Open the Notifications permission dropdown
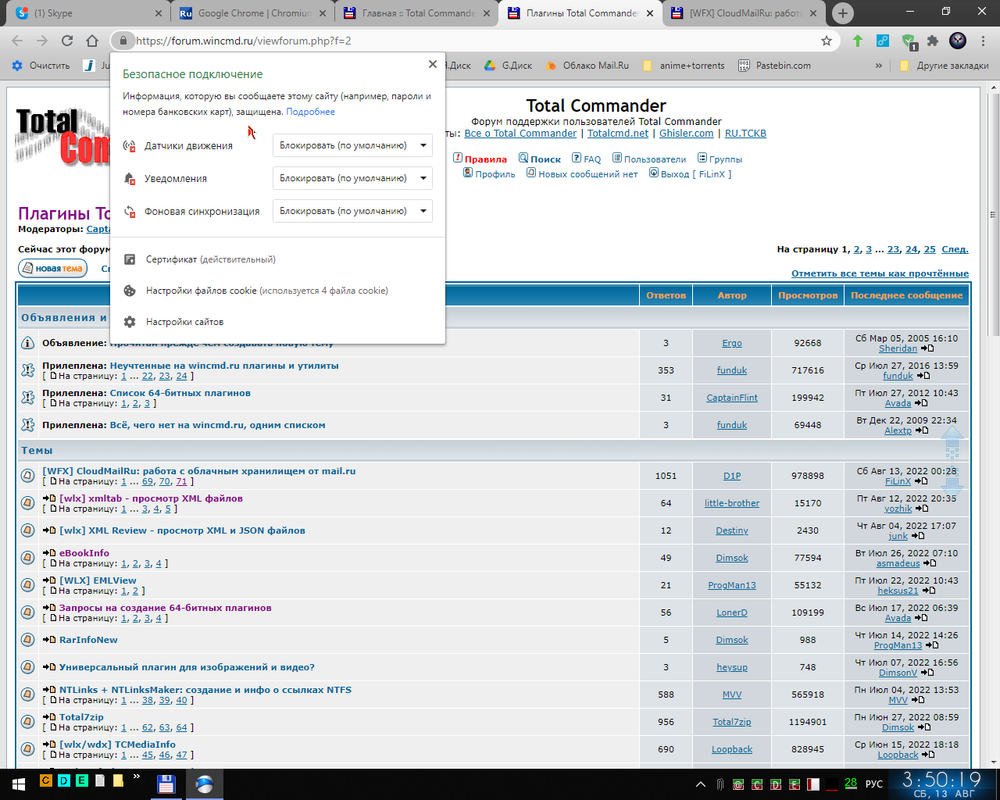The height and width of the screenshot is (800, 1000). (352, 178)
